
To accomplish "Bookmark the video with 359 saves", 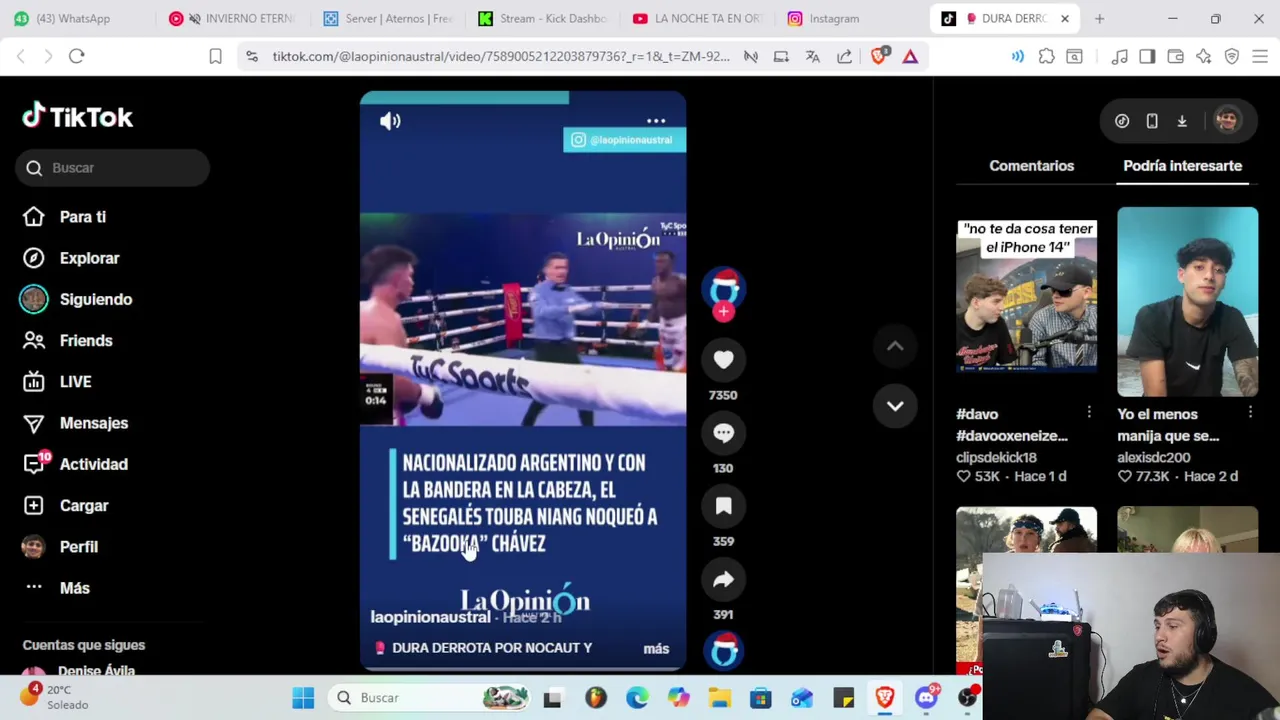I will pyautogui.click(x=723, y=506).
